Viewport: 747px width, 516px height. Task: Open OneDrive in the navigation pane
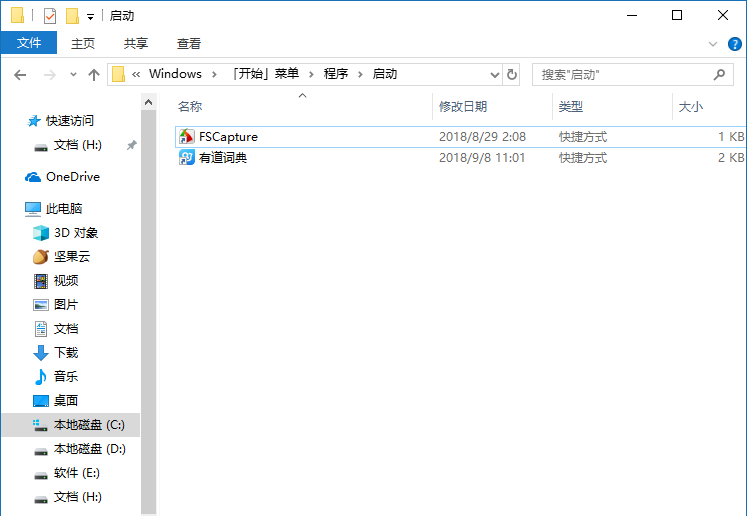[72, 177]
